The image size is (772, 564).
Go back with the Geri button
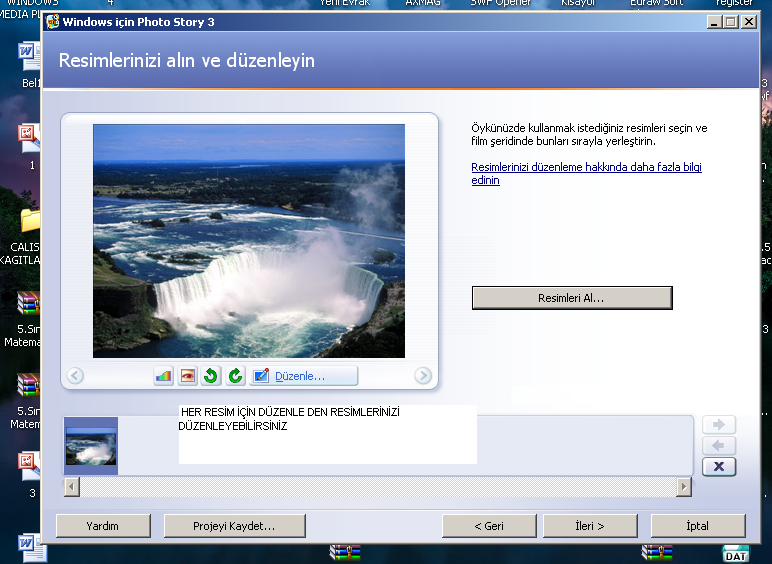[488, 526]
